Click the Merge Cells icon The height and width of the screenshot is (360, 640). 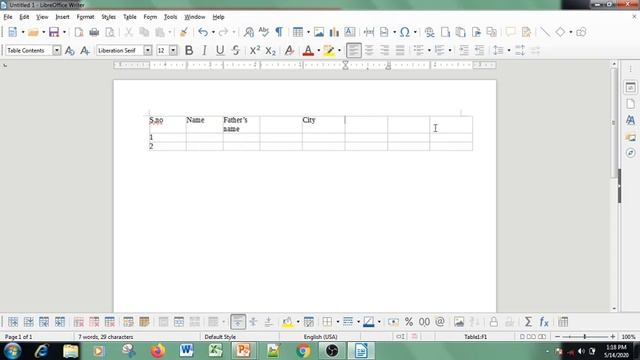point(164,322)
